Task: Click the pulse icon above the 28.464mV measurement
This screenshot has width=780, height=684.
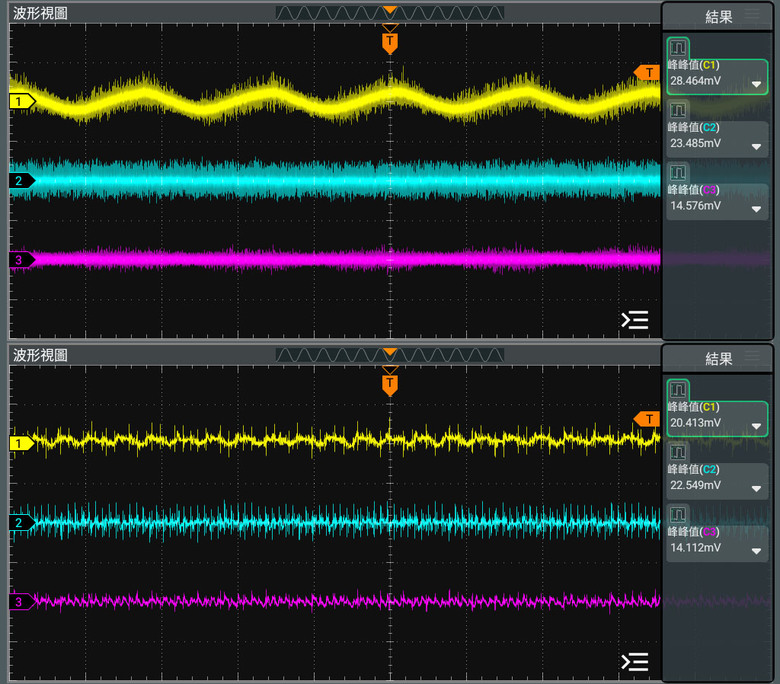Action: tap(679, 47)
